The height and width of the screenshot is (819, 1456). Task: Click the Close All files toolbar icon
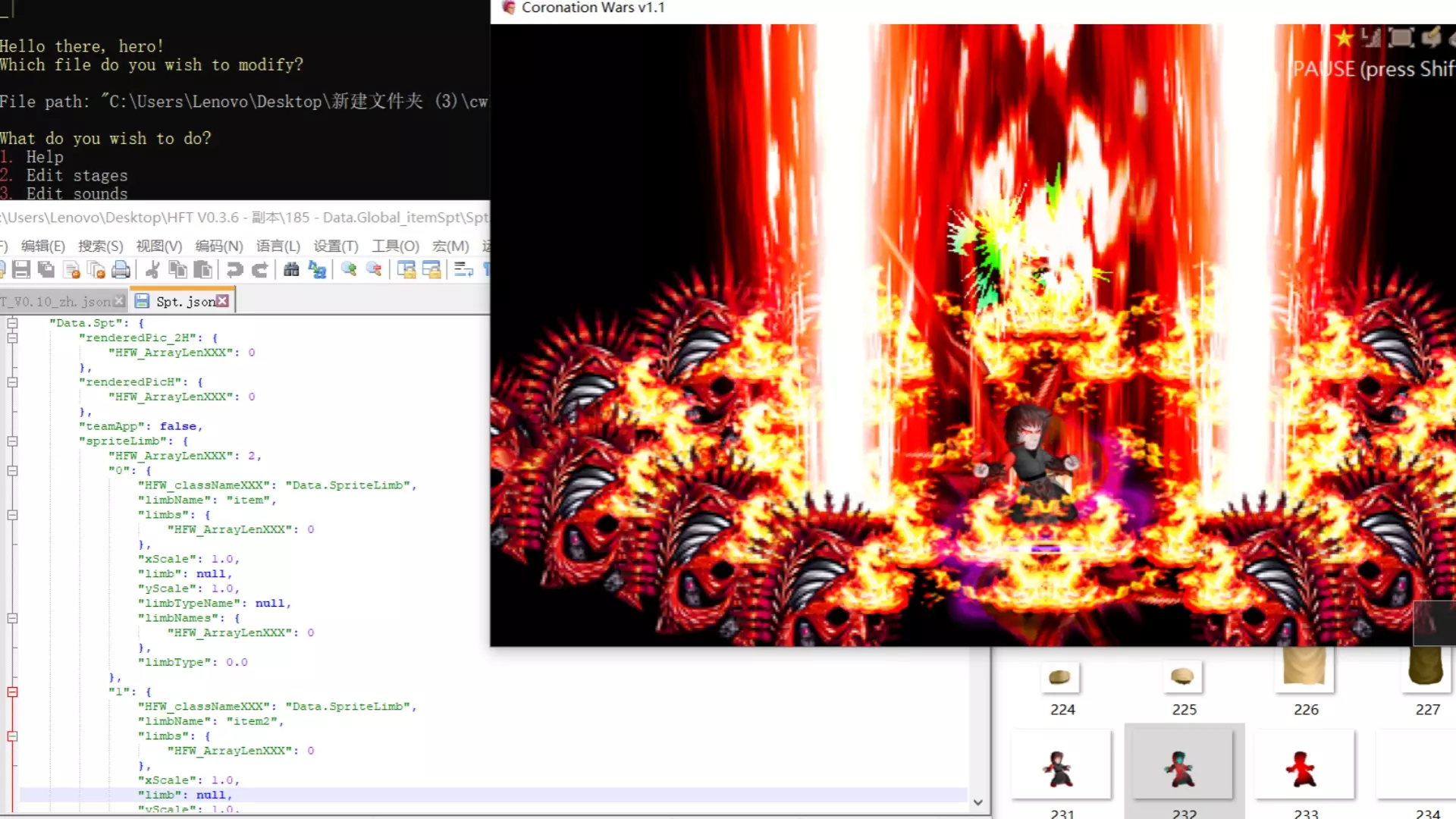pyautogui.click(x=96, y=269)
